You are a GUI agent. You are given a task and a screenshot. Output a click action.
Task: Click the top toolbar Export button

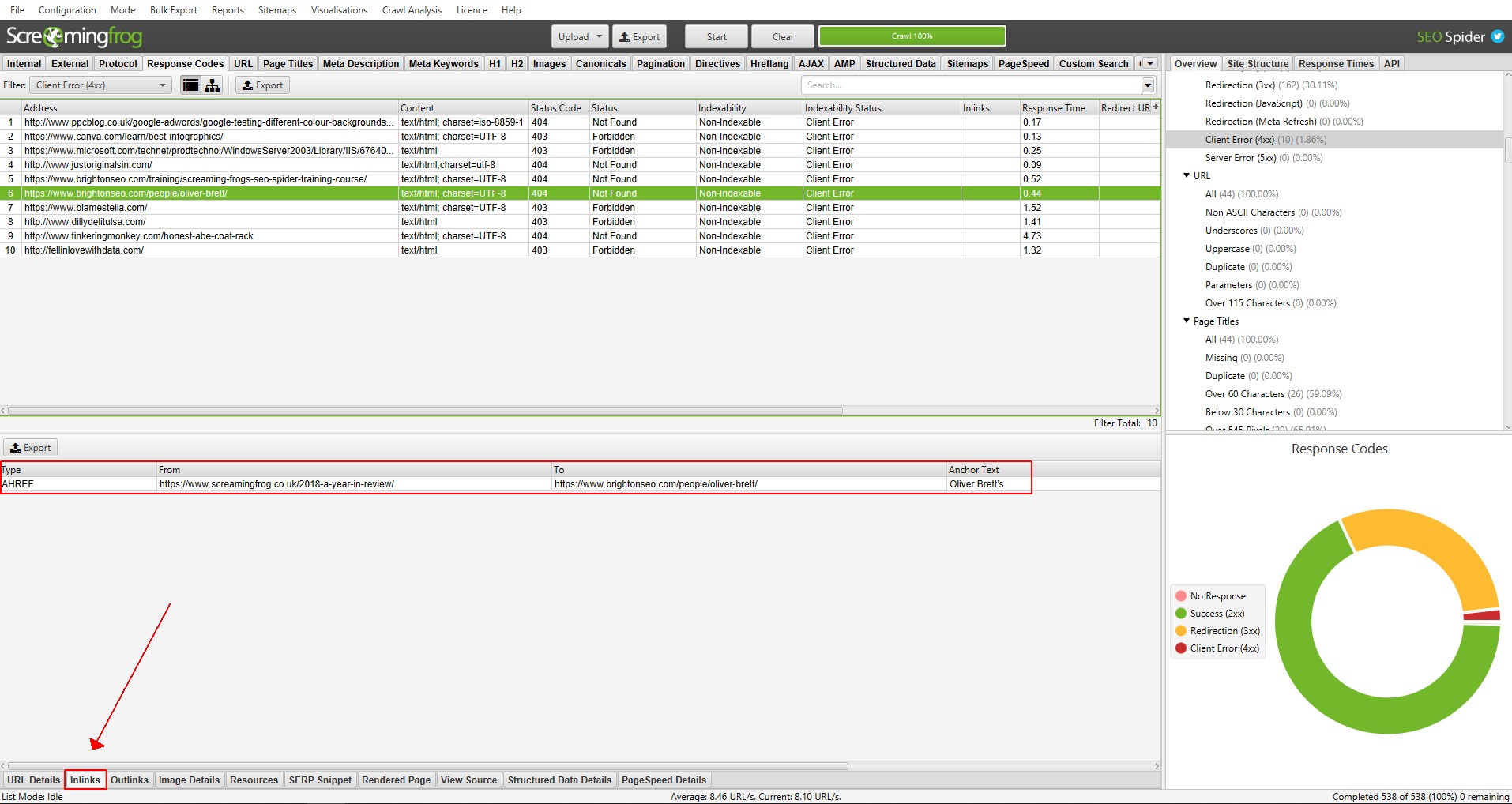[x=639, y=36]
